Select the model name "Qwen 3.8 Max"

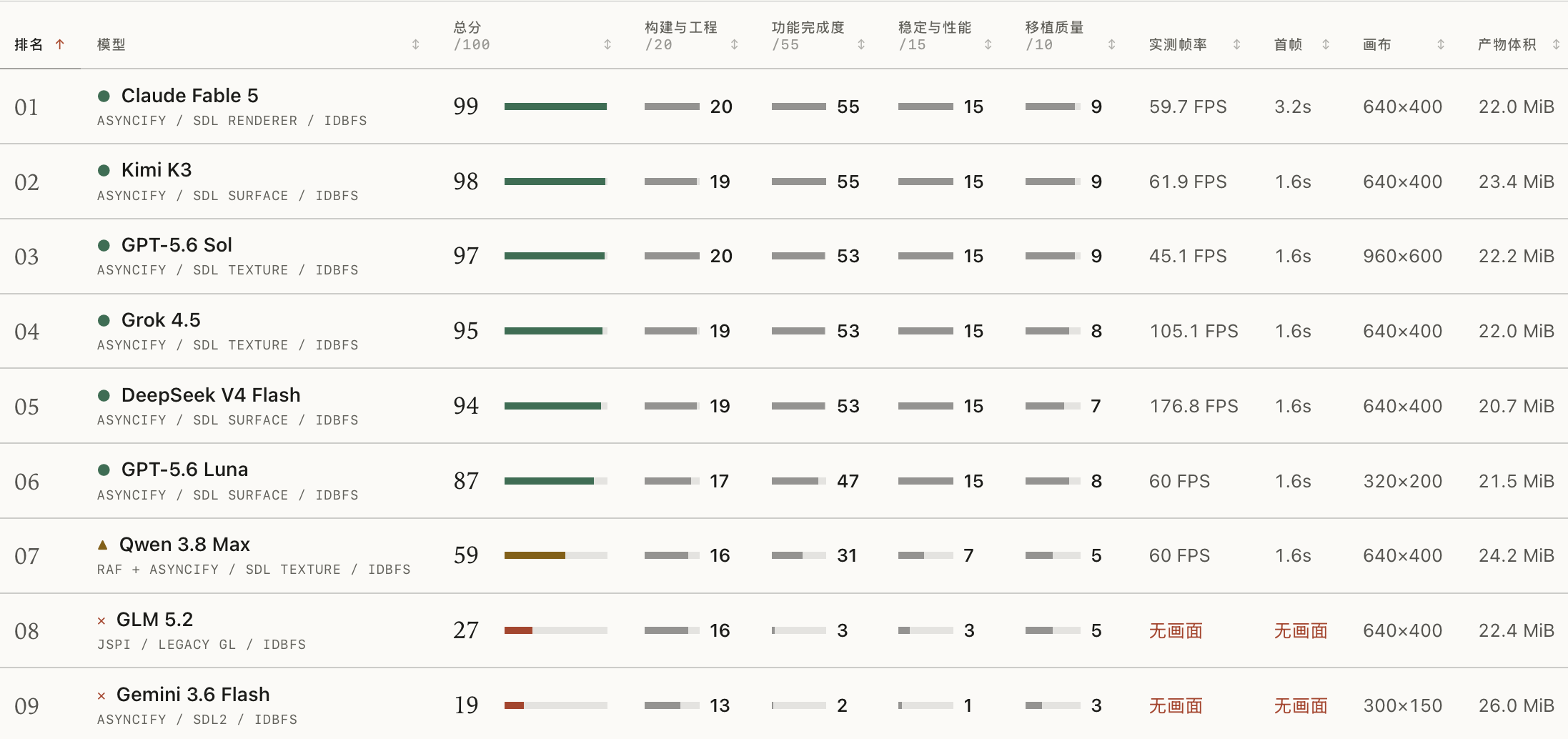pos(184,545)
